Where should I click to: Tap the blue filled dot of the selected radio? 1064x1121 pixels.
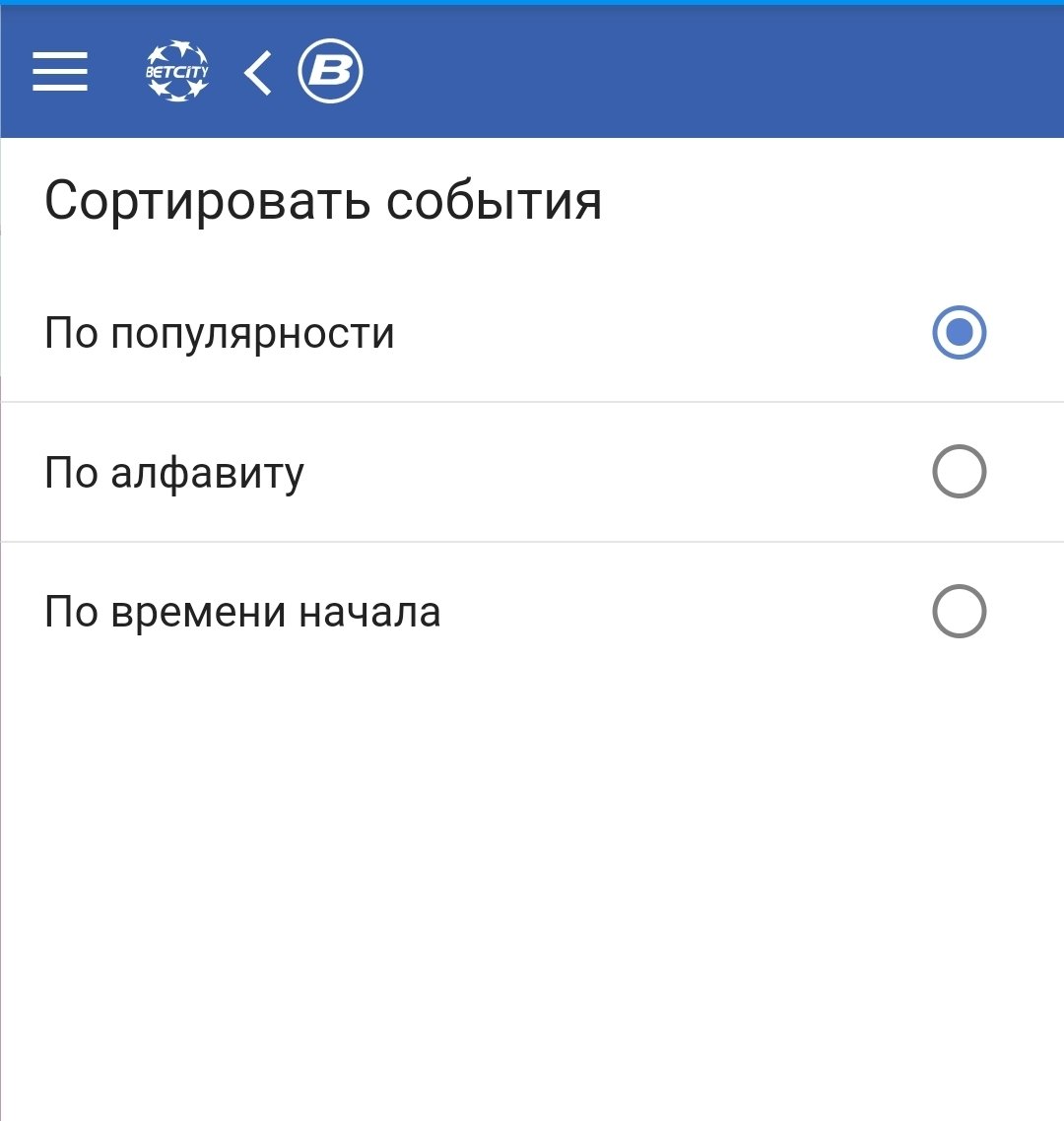tap(959, 333)
